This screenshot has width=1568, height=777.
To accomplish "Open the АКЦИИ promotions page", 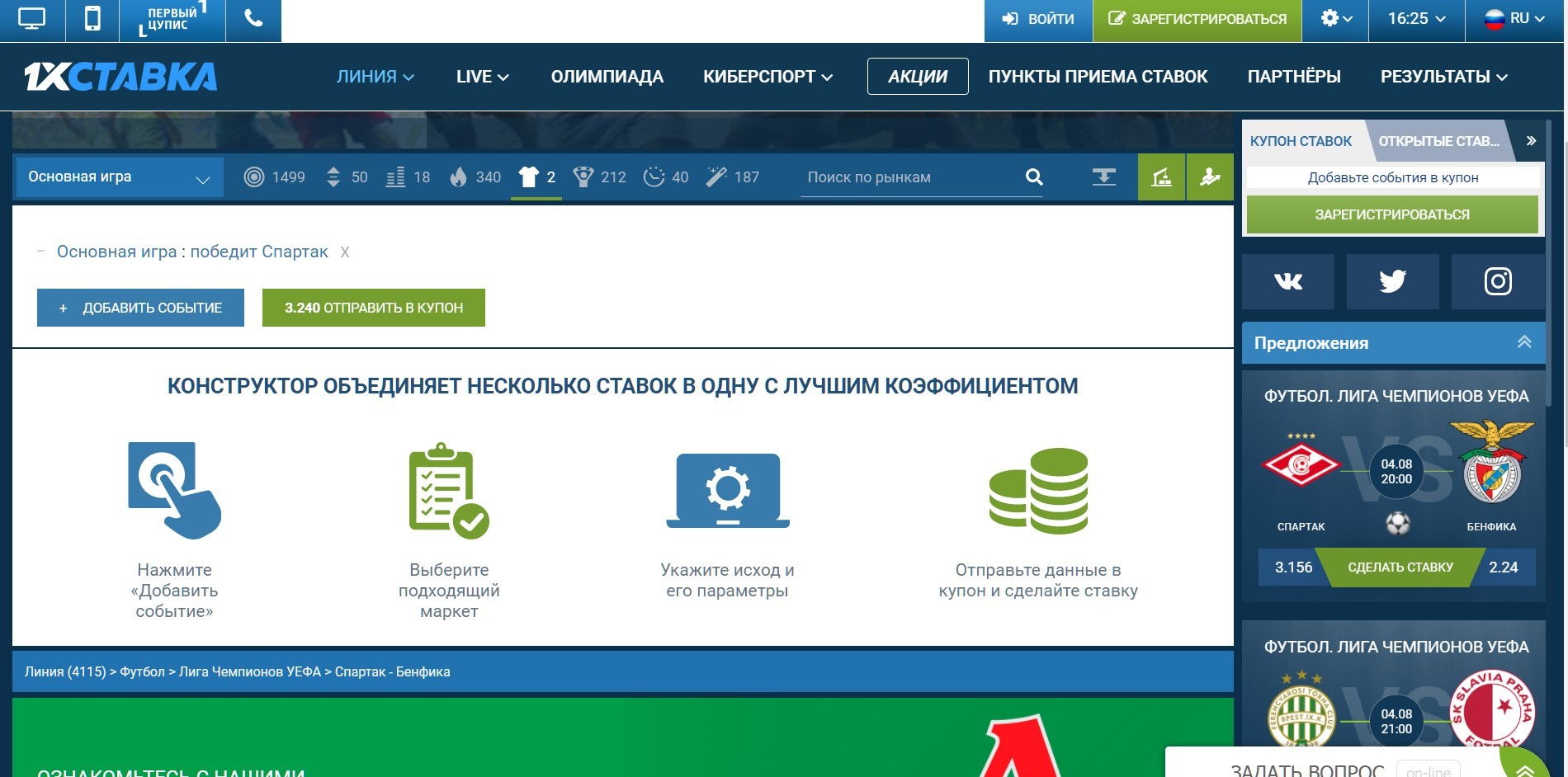I will [x=918, y=77].
